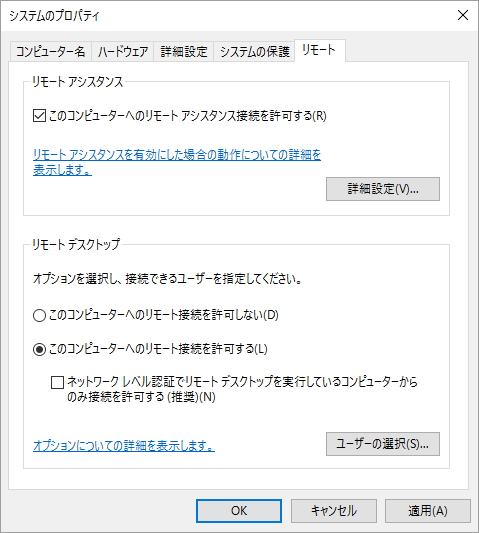Click the のみ接続を許可する (推奨)(N) label text
479x533 pixels.
pyautogui.click(x=141, y=397)
